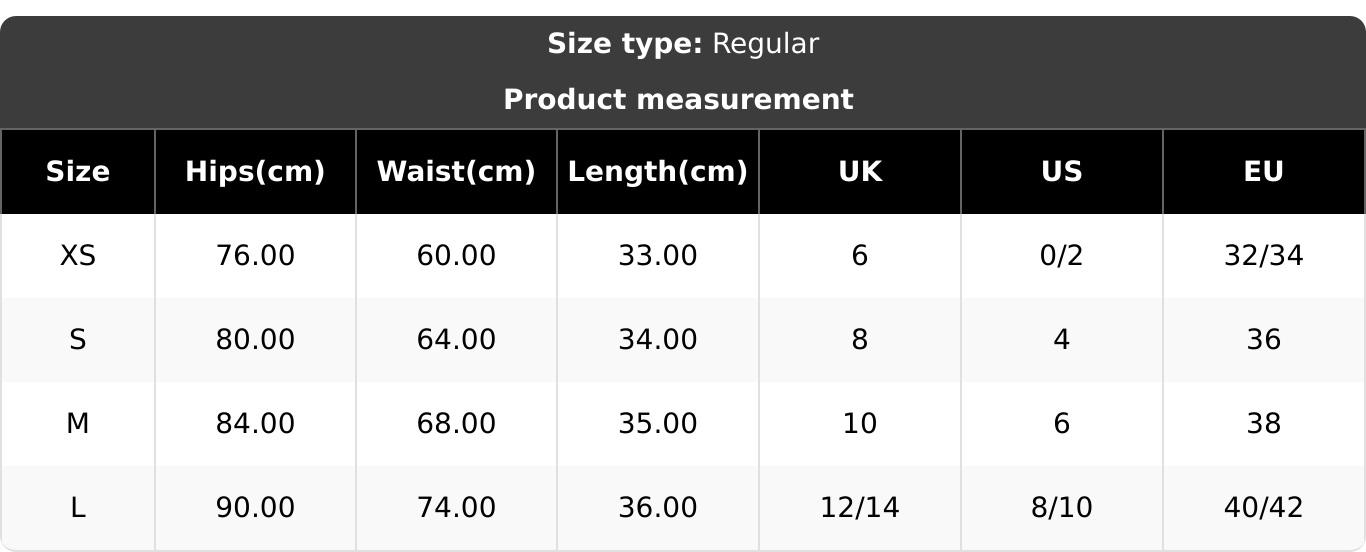The width and height of the screenshot is (1366, 552).
Task: Select the 12/14 UK size cell
Action: [860, 508]
